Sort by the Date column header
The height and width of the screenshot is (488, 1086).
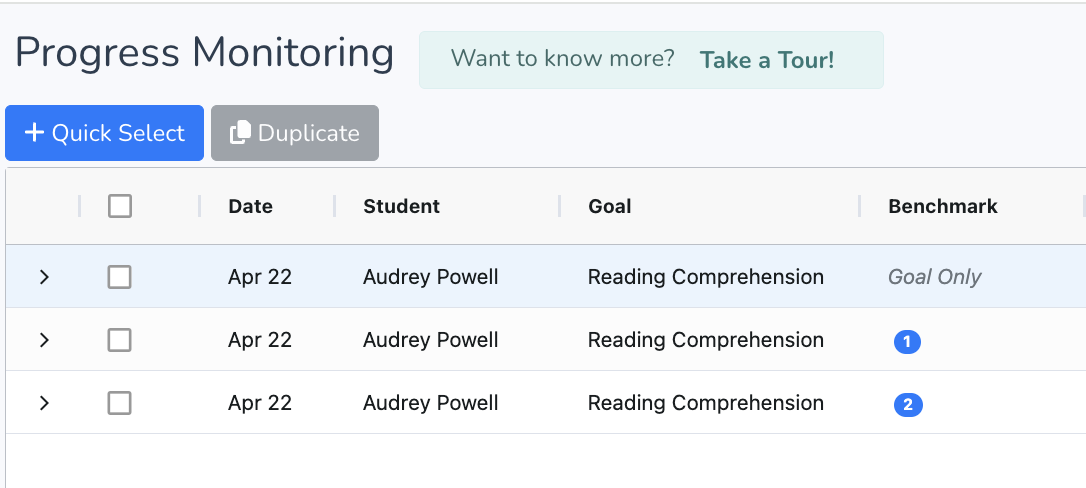pos(250,206)
